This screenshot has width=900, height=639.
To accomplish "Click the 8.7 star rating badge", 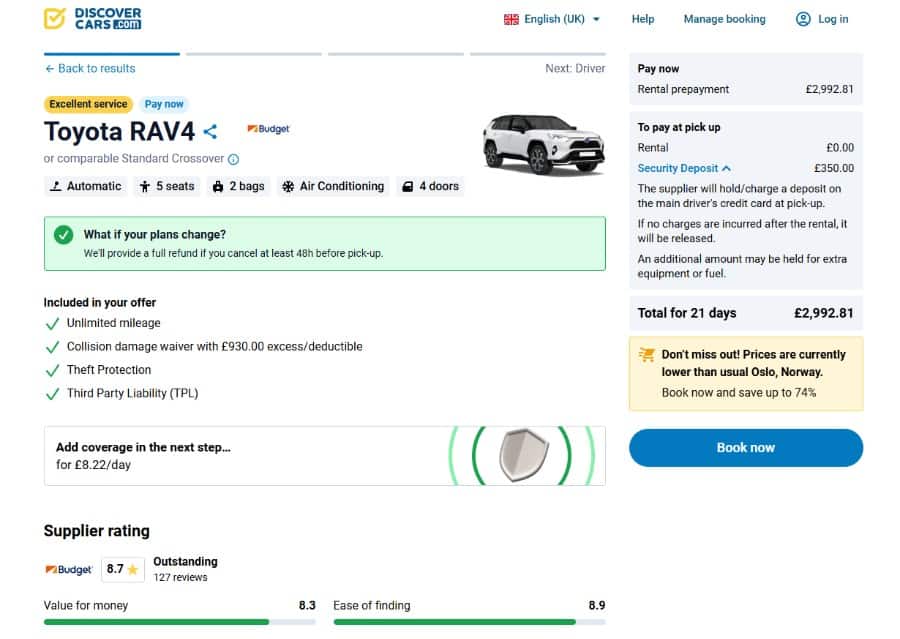I will (123, 569).
